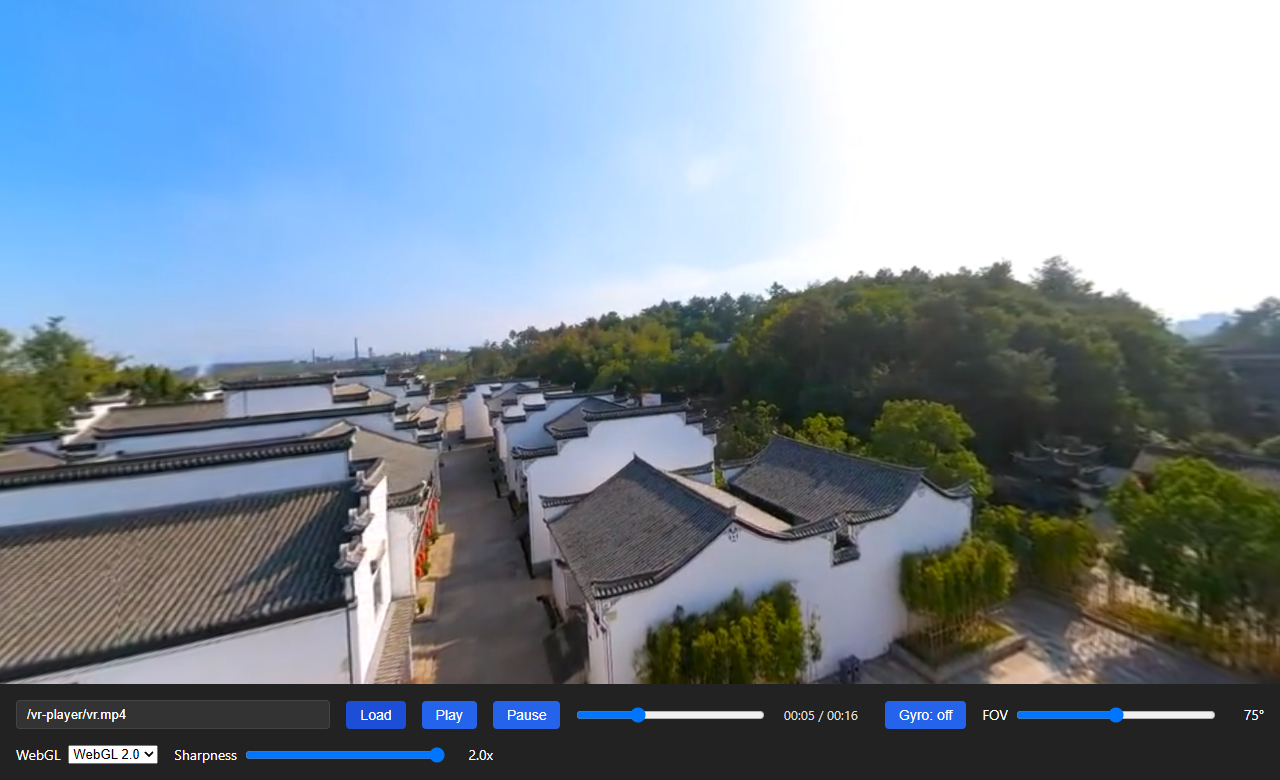1280x780 pixels.
Task: Click the 75° FOV value
Action: 1254,715
